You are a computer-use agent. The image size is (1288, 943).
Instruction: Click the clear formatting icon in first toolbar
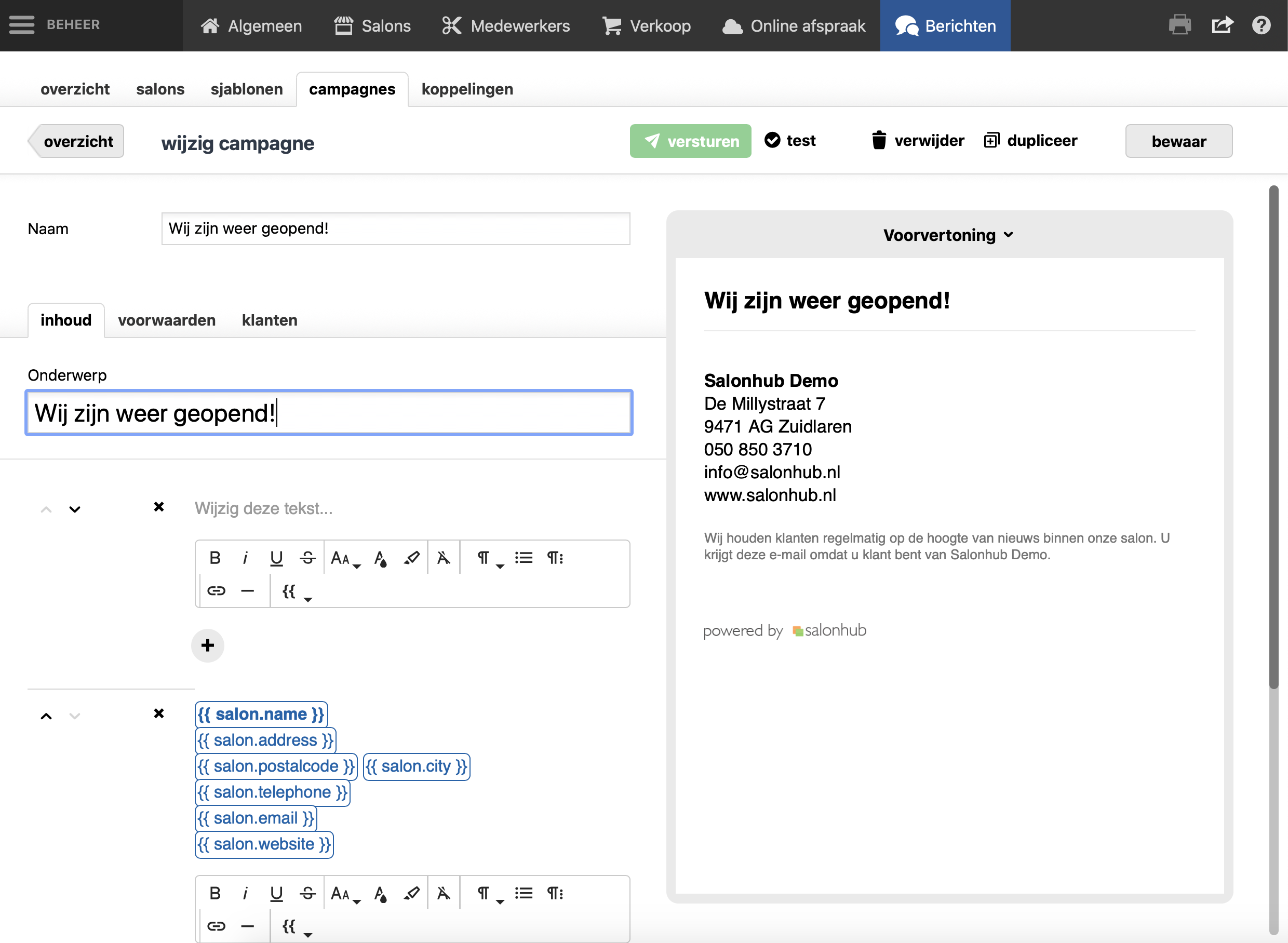(x=444, y=558)
